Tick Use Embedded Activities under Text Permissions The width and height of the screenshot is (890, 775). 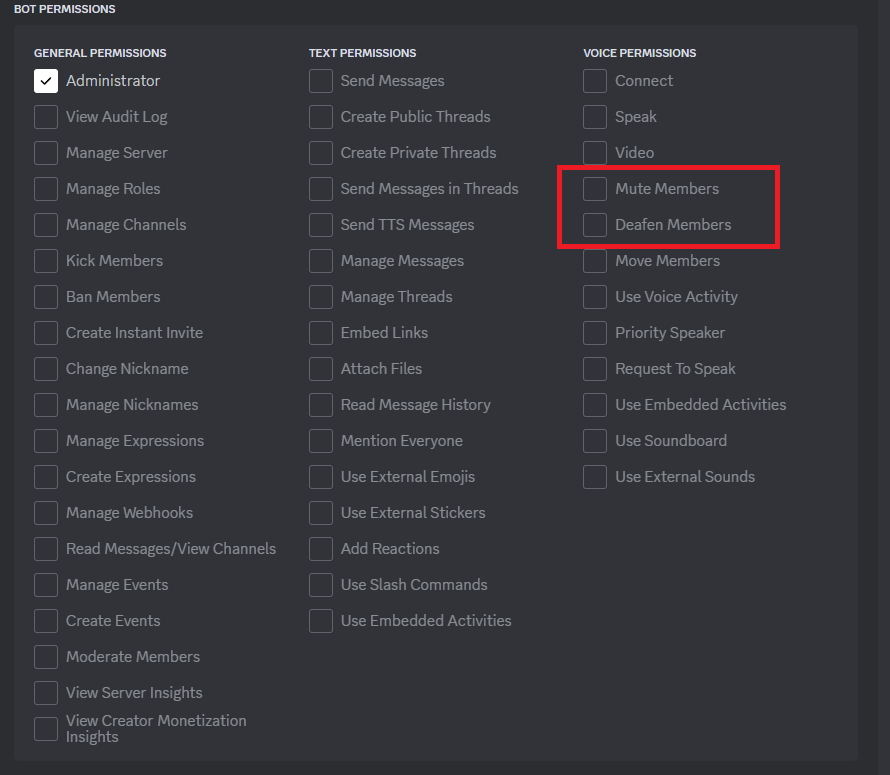(321, 621)
